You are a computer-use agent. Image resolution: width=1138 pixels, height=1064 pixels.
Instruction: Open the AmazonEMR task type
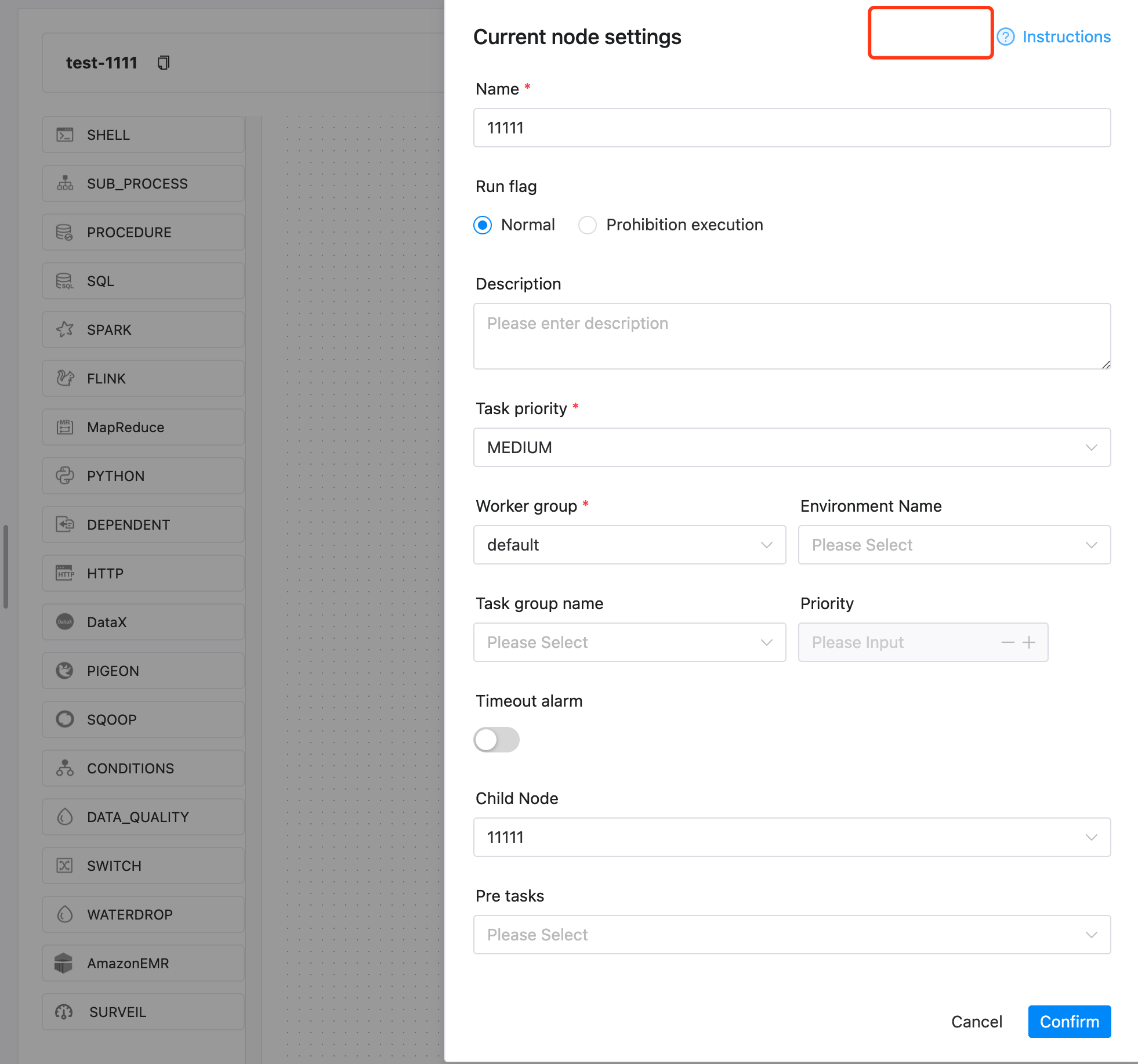(x=143, y=963)
